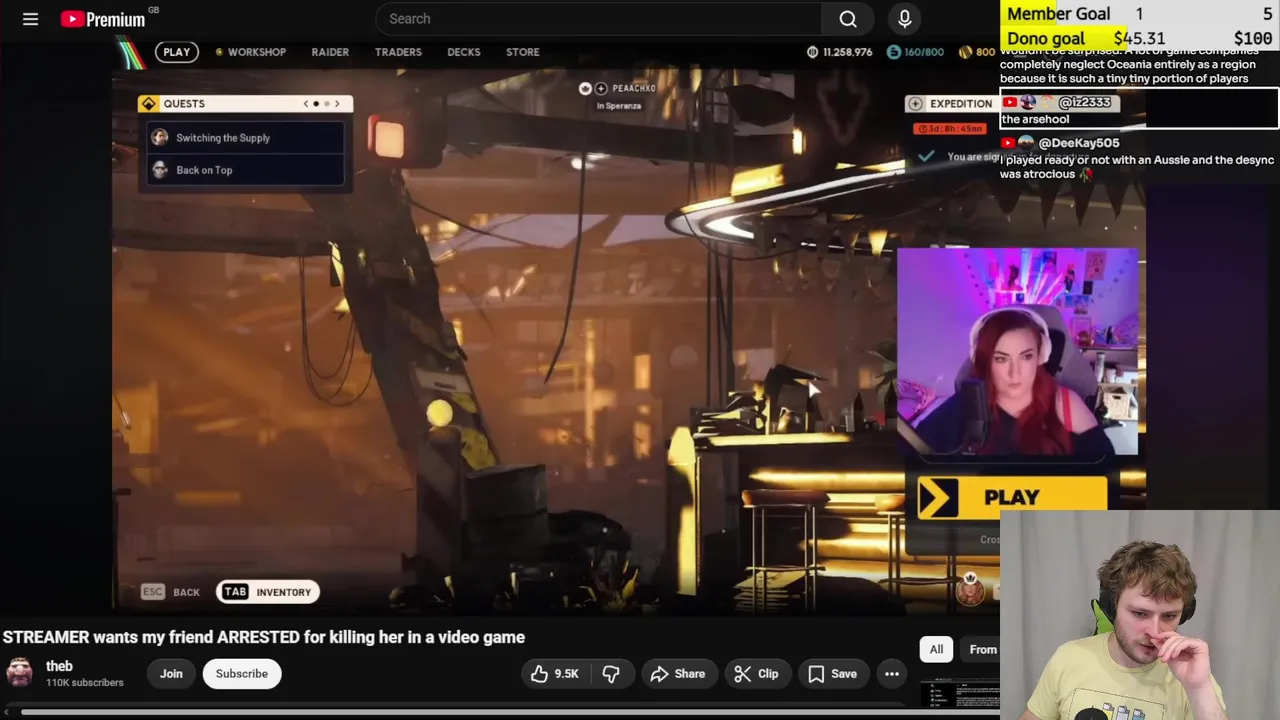Go to previous quests page arrow

tap(306, 104)
